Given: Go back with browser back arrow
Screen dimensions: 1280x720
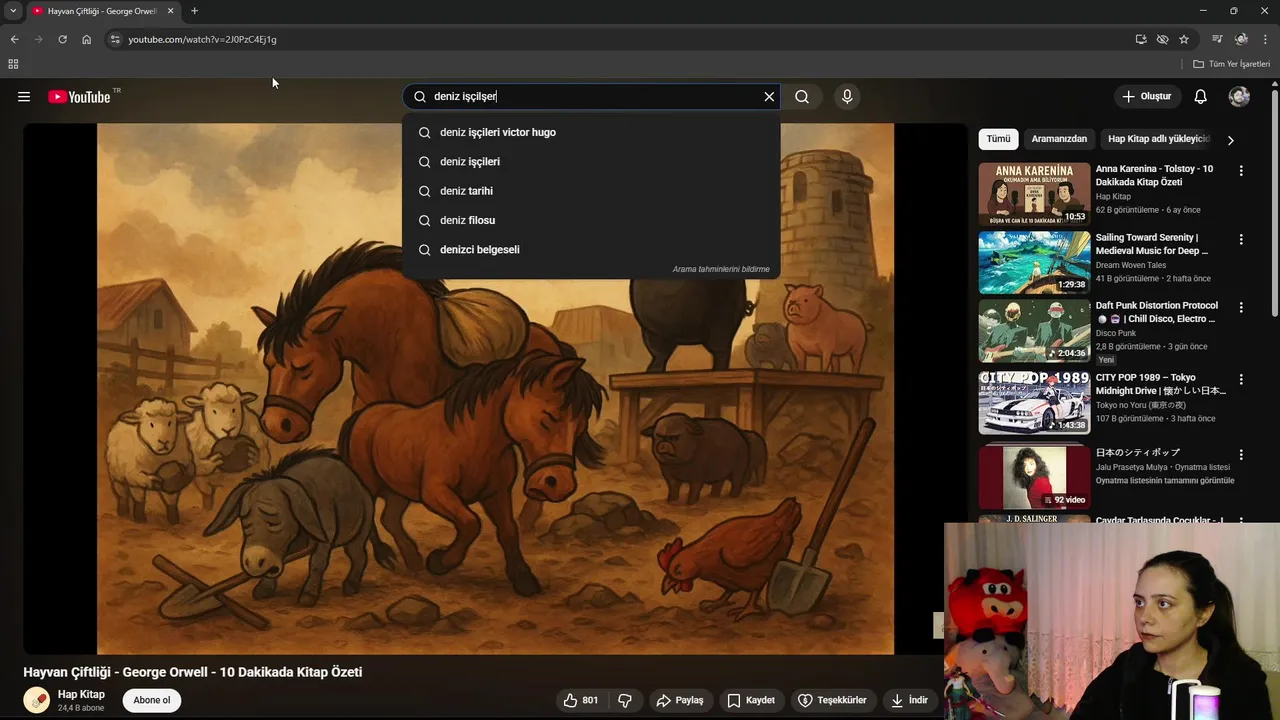Looking at the screenshot, I should coord(14,39).
